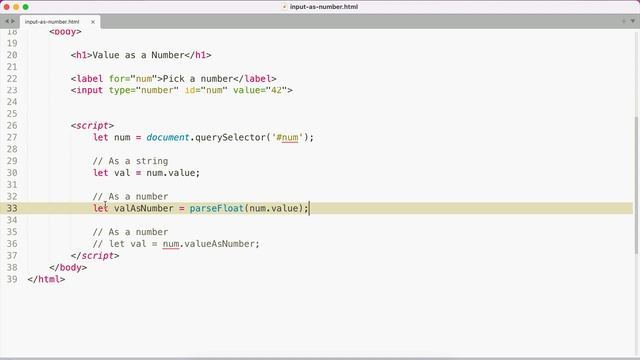Click the closing </html> tag

(x=46, y=279)
